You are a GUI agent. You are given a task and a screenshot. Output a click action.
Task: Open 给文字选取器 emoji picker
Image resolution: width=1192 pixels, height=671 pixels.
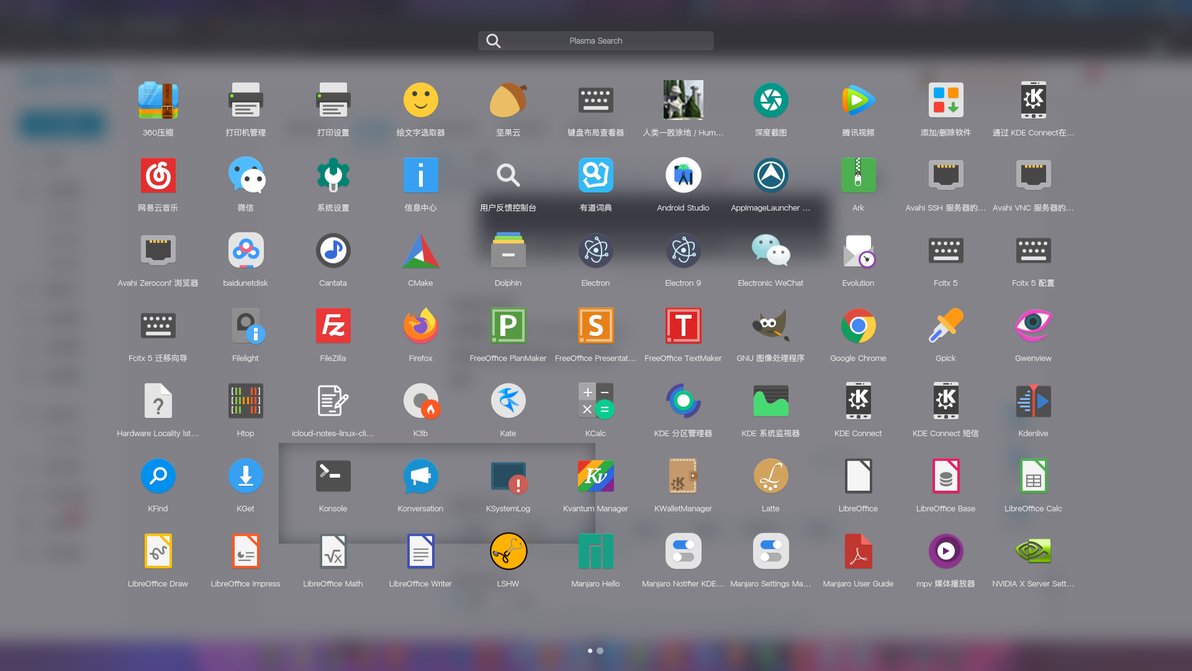[x=420, y=100]
